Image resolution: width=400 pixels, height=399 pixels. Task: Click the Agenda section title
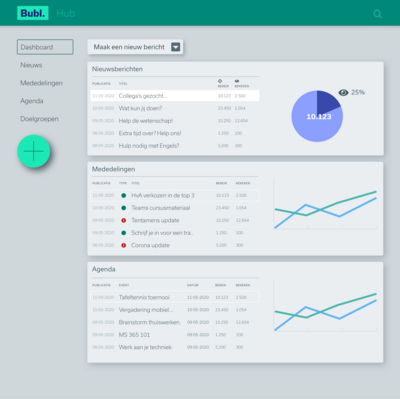pos(104,269)
